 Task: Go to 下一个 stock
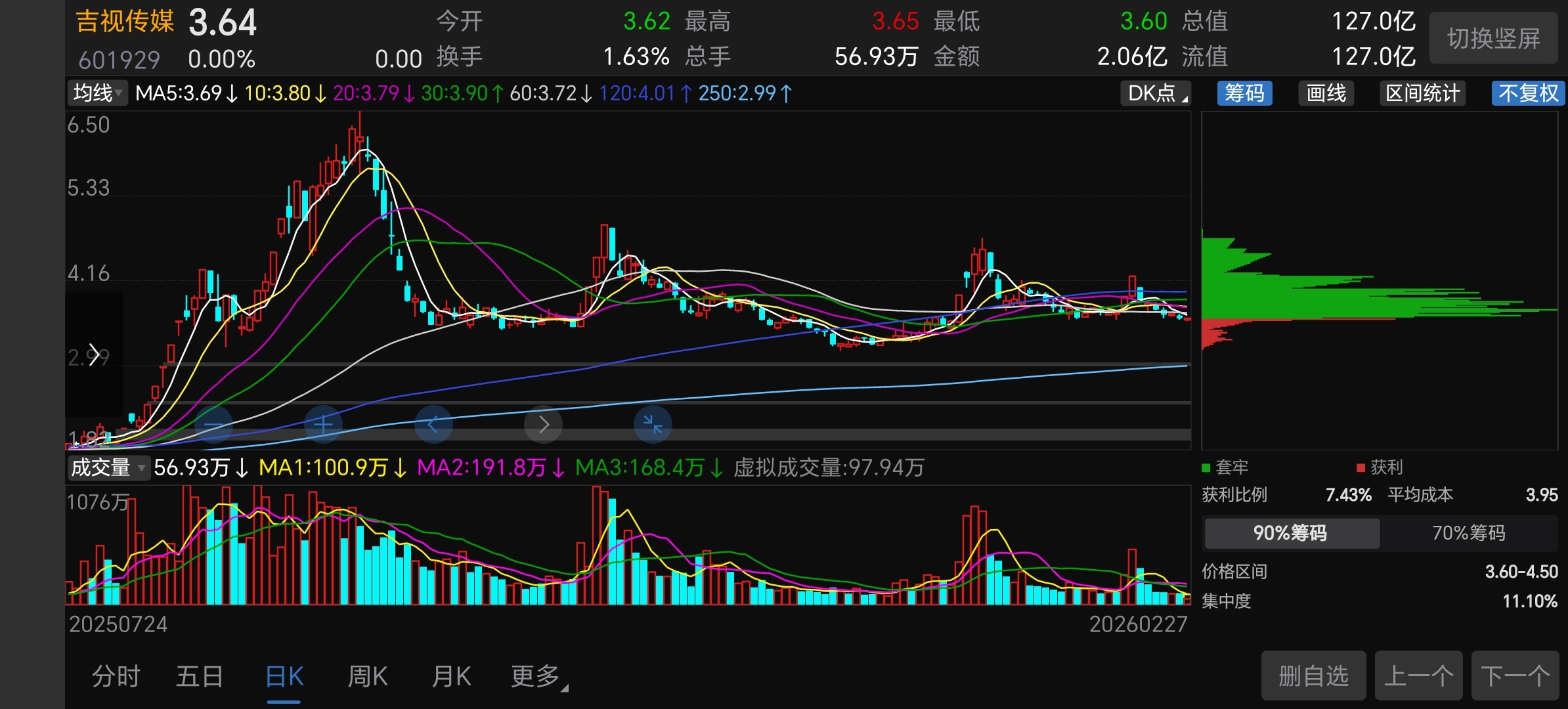(x=1515, y=676)
